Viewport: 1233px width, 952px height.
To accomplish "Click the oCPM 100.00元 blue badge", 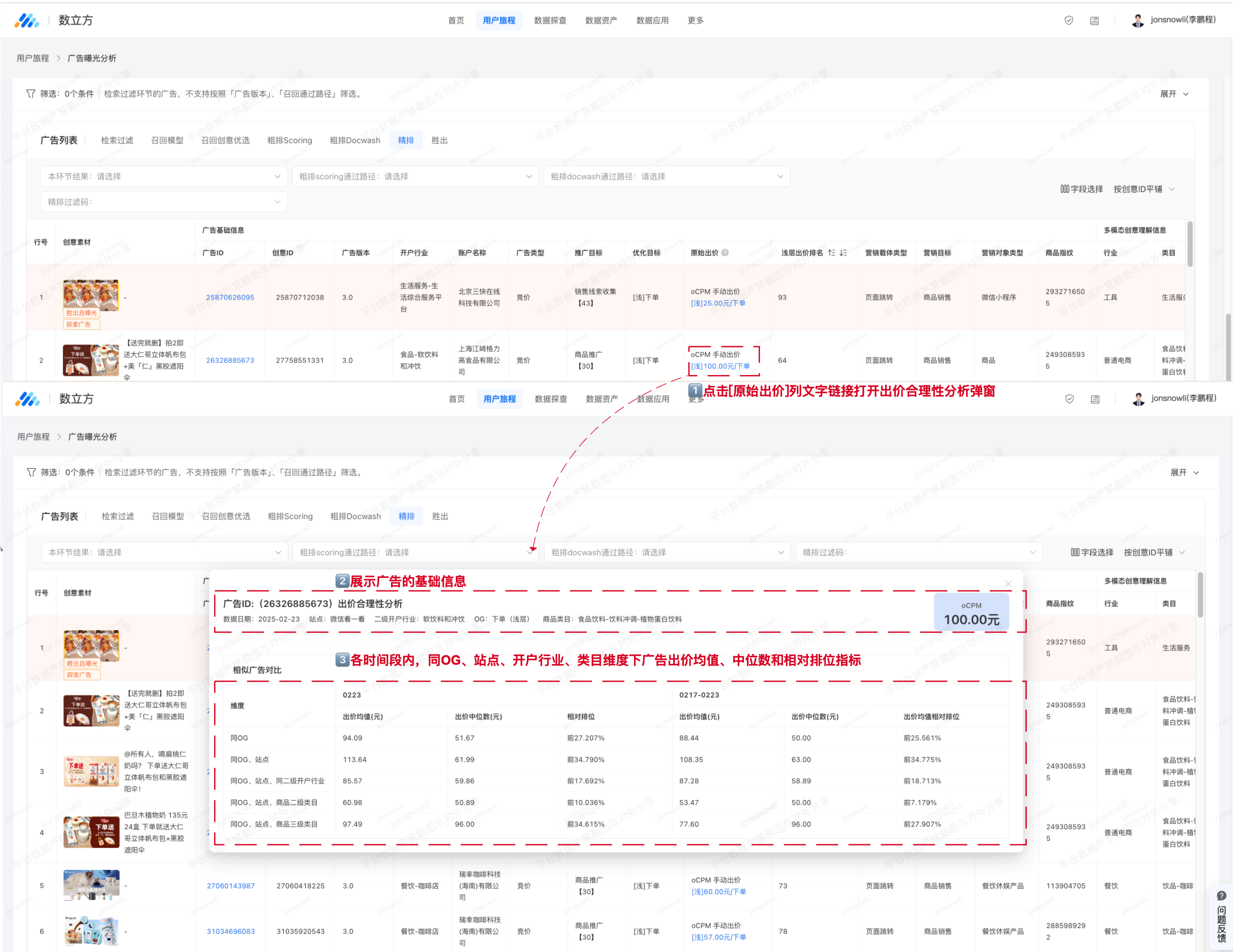I will click(971, 613).
